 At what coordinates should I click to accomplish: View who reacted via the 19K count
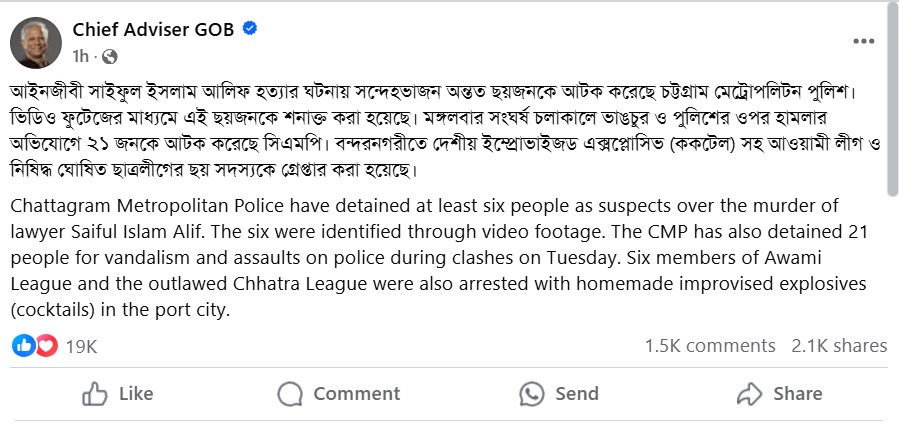click(x=81, y=346)
